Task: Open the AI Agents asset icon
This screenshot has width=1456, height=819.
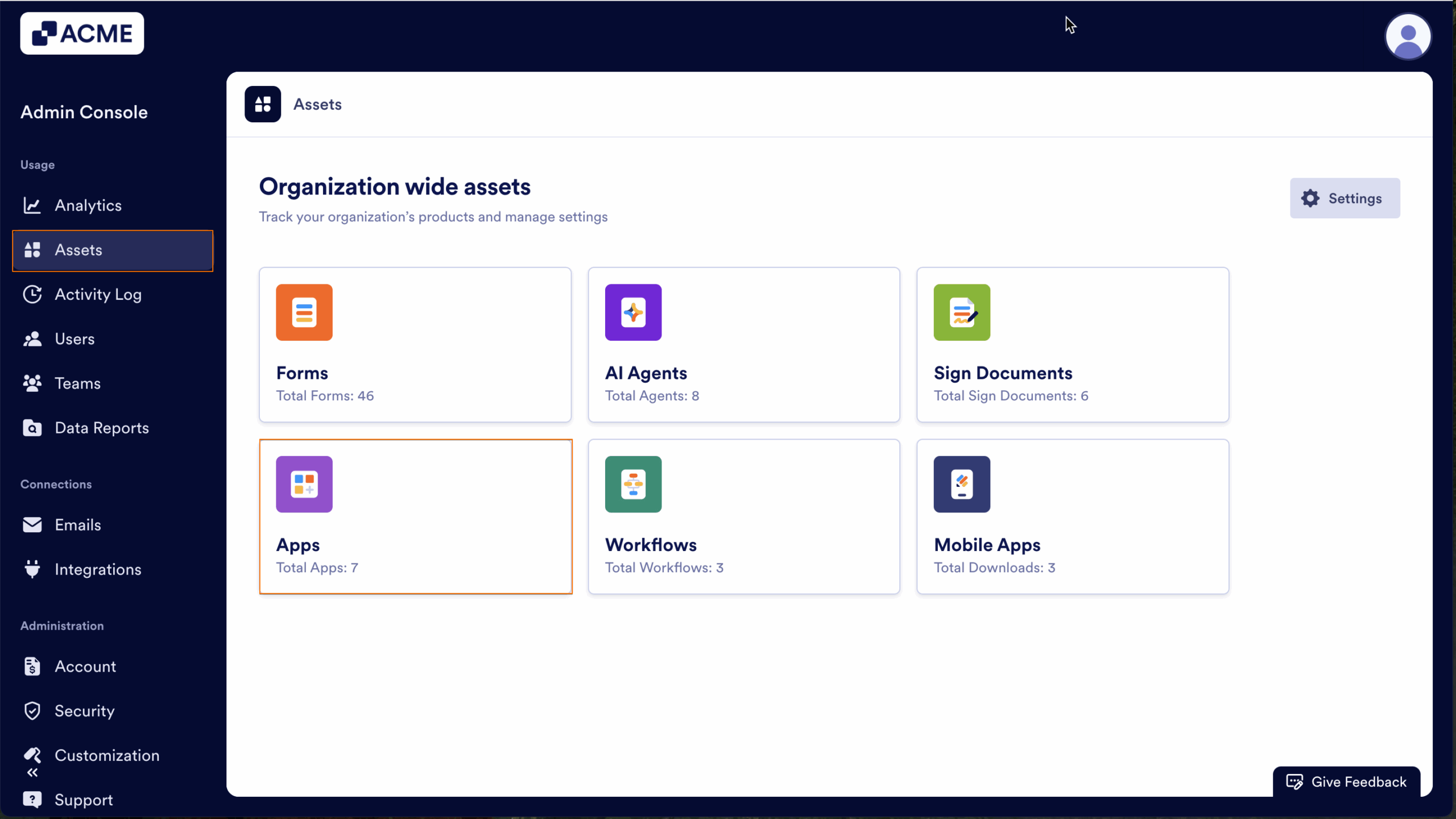Action: pos(633,312)
